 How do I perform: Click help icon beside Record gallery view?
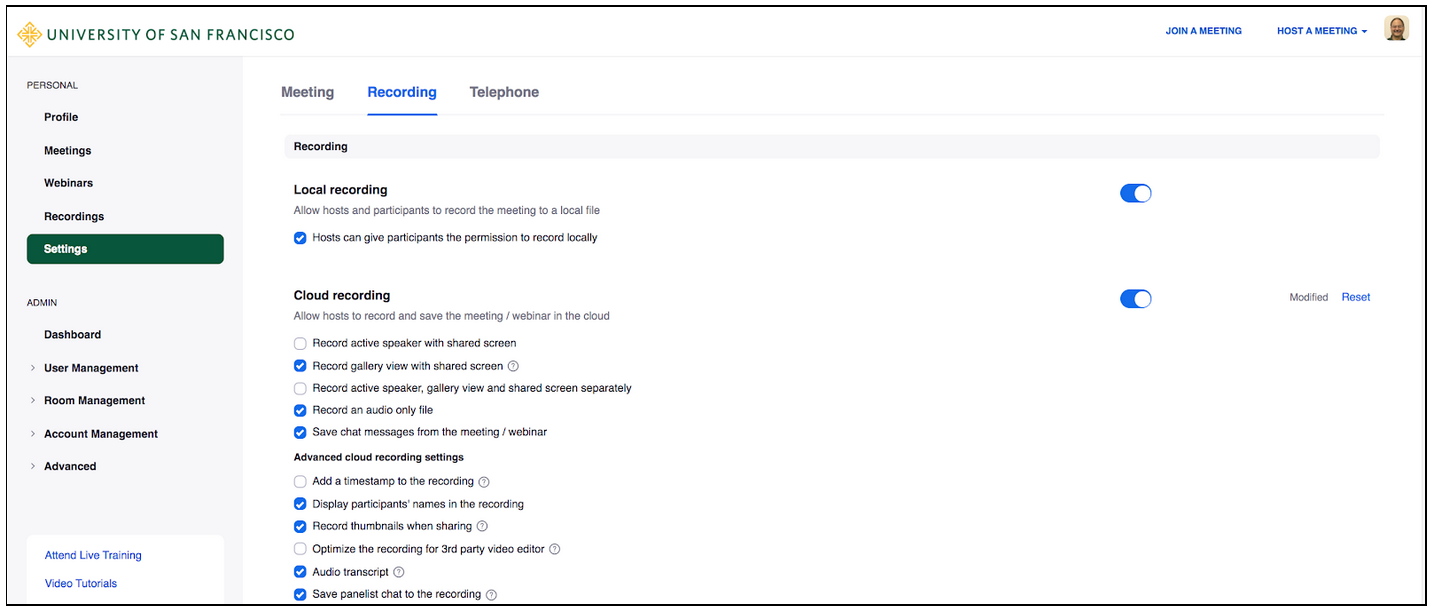click(x=514, y=366)
